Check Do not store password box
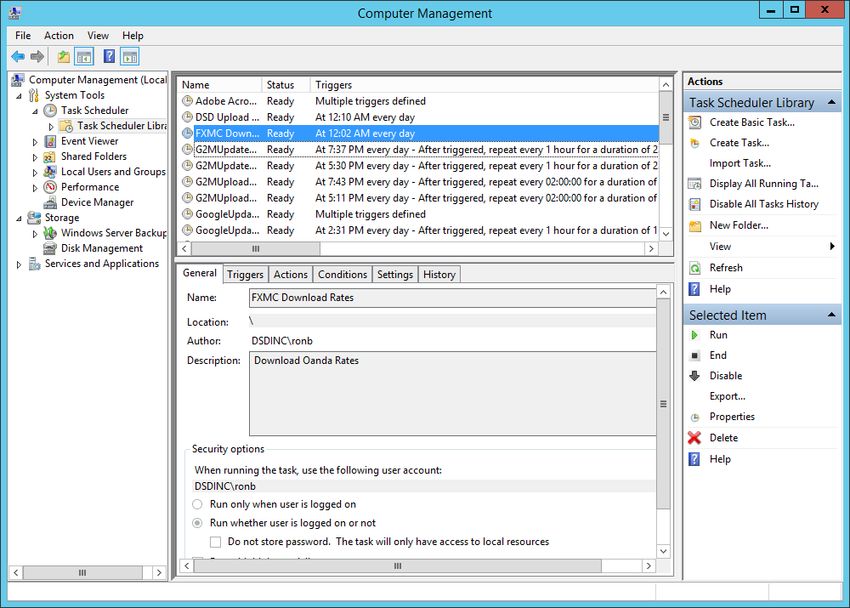Image resolution: width=850 pixels, height=608 pixels. pyautogui.click(x=215, y=541)
